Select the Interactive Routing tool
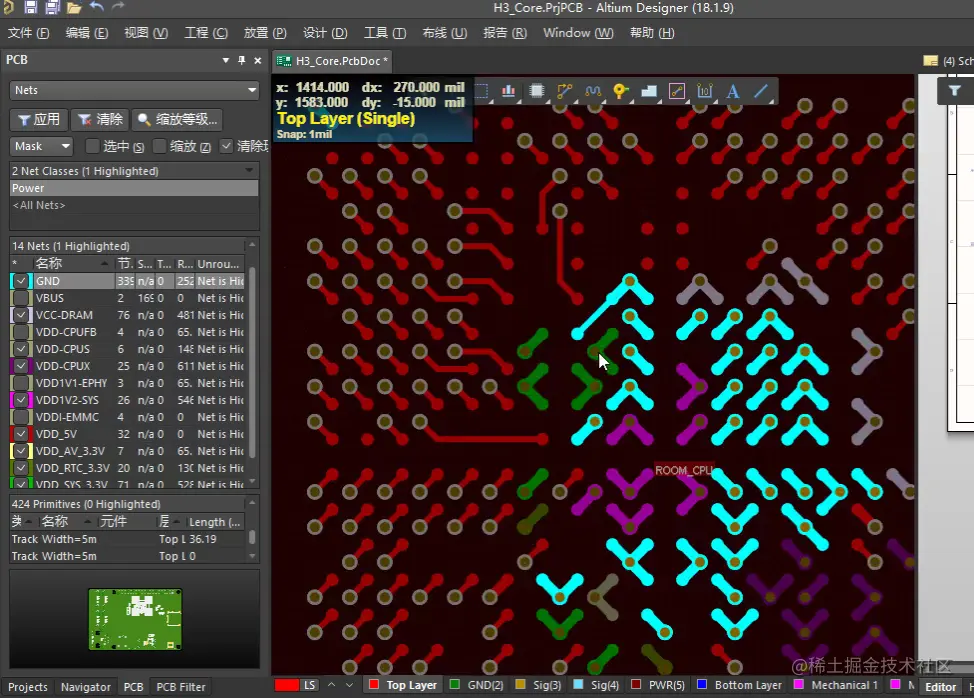This screenshot has height=698, width=974. pos(565,91)
